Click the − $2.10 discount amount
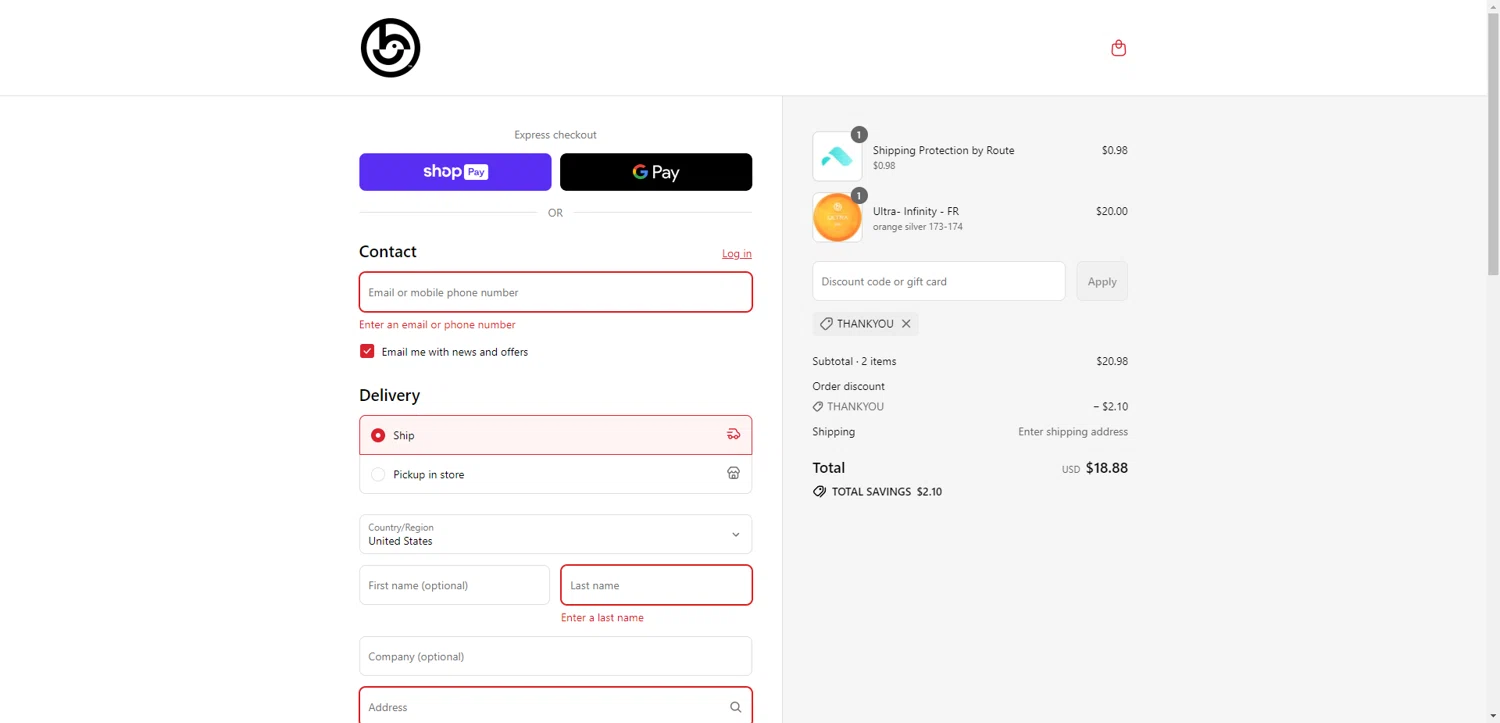Screen dimensions: 1500x723 coord(1111,407)
